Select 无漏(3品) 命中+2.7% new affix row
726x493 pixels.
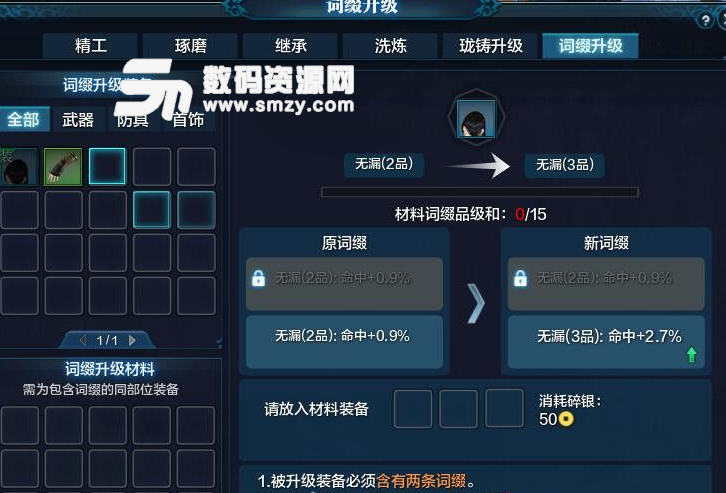coord(606,342)
